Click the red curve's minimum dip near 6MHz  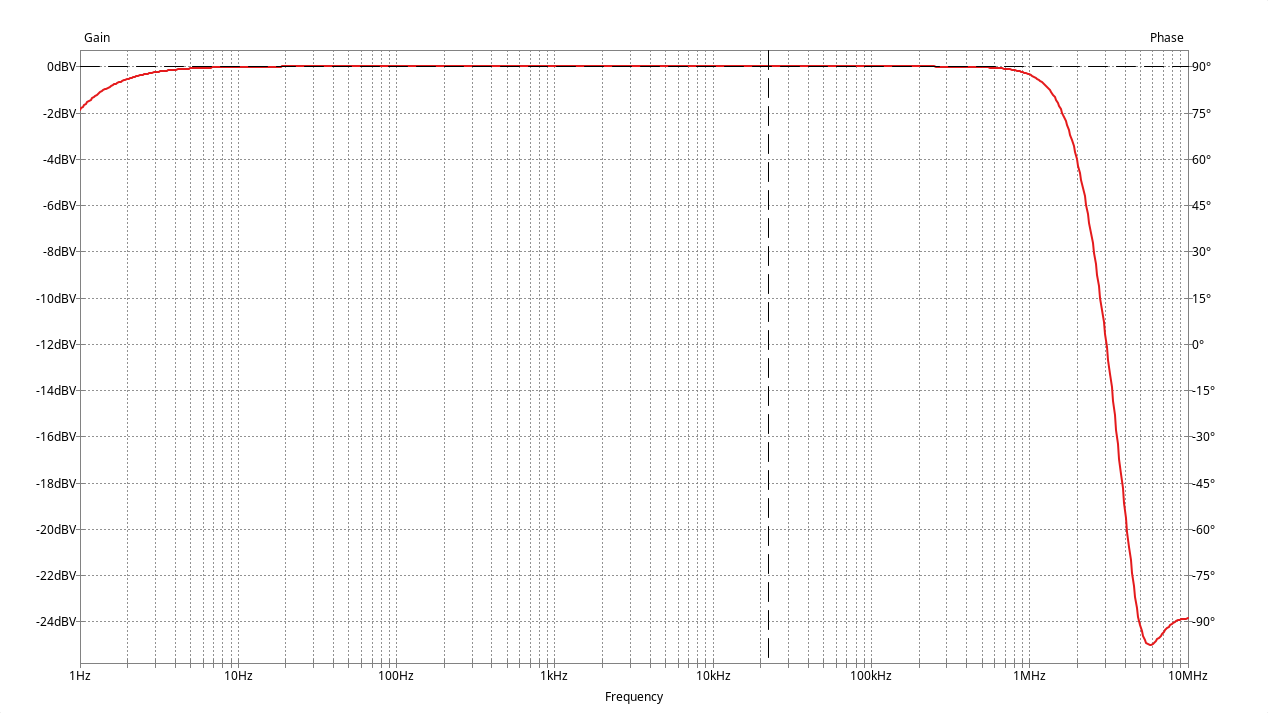[1150, 644]
